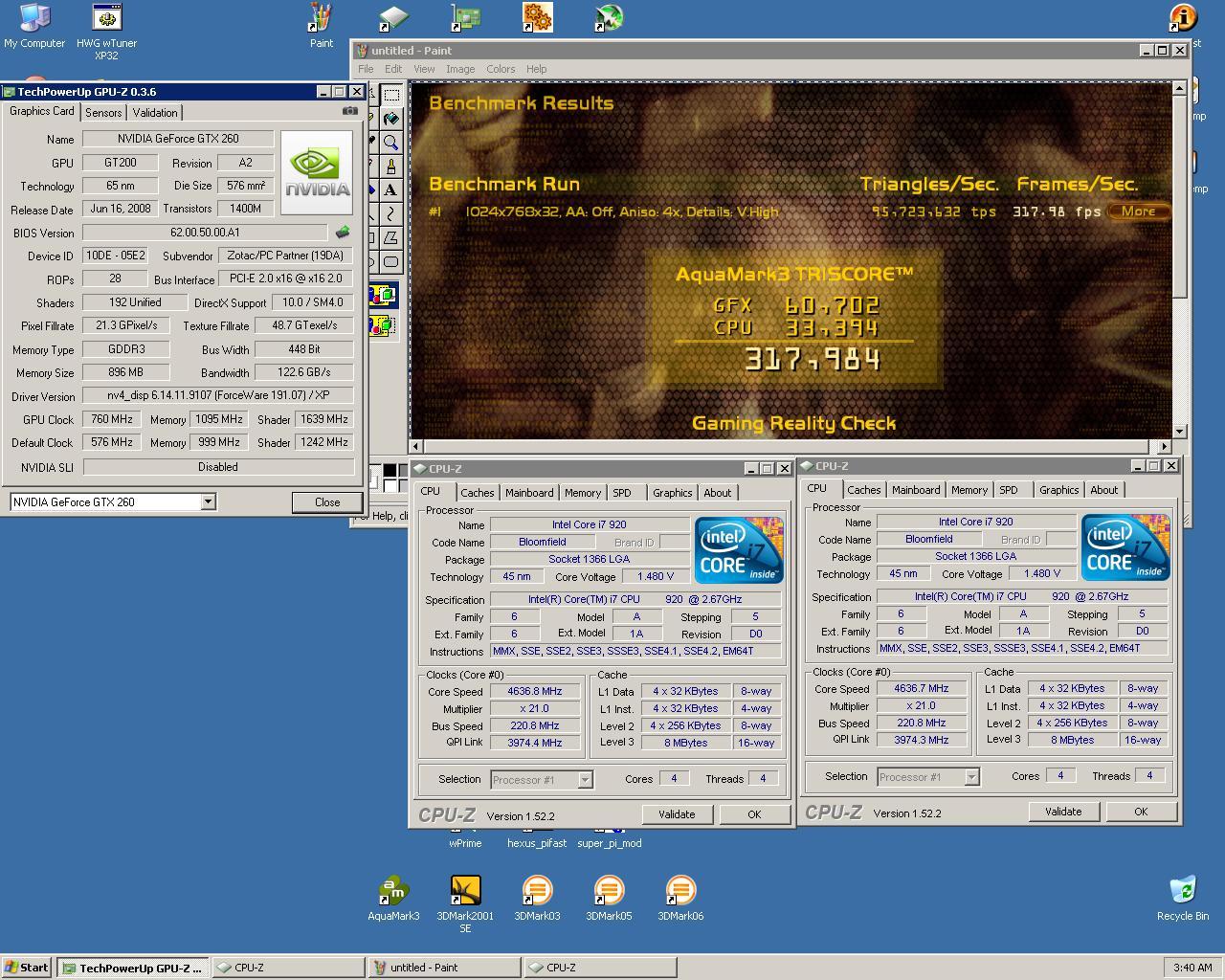Select the Curve tool in Paint
This screenshot has height=980, width=1225.
391,213
